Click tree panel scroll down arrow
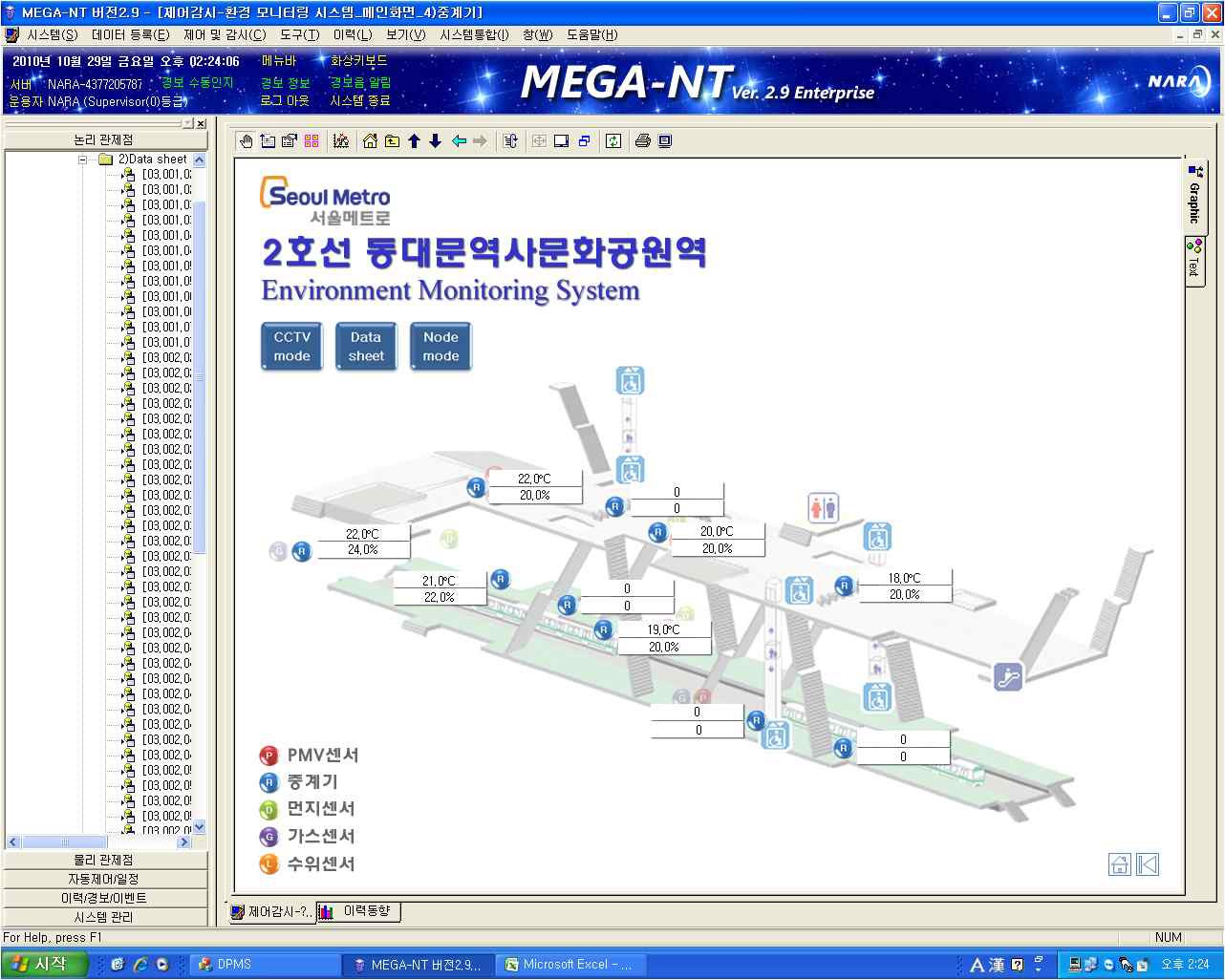The width and height of the screenshot is (1225, 980). (199, 826)
